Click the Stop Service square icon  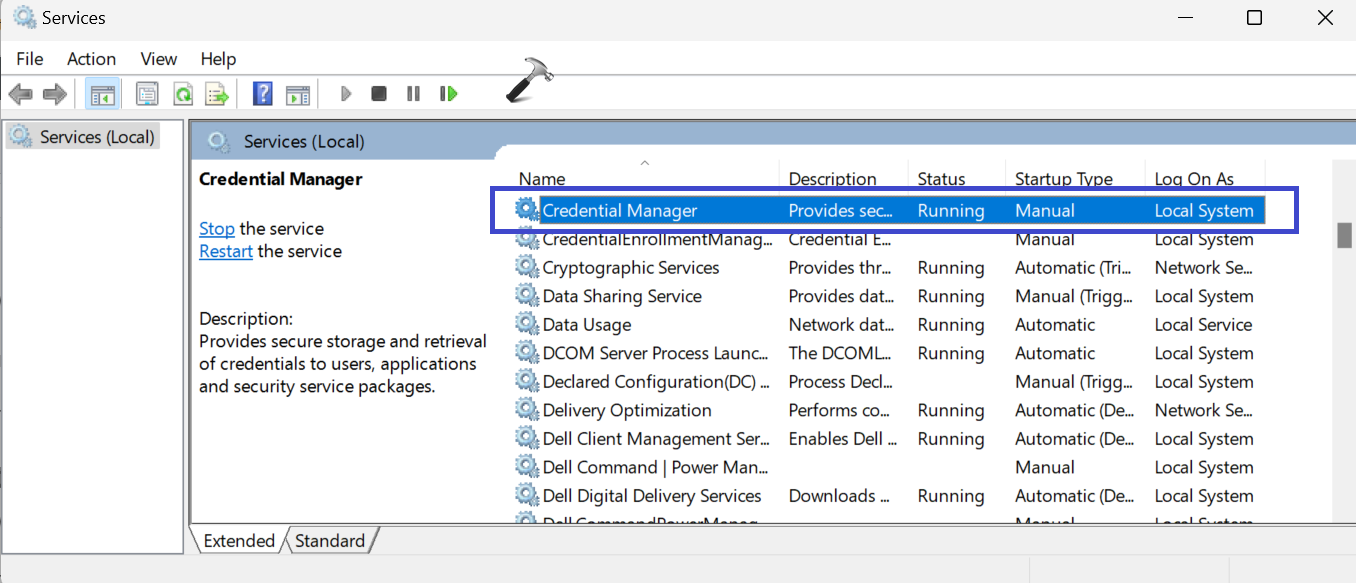tap(378, 94)
